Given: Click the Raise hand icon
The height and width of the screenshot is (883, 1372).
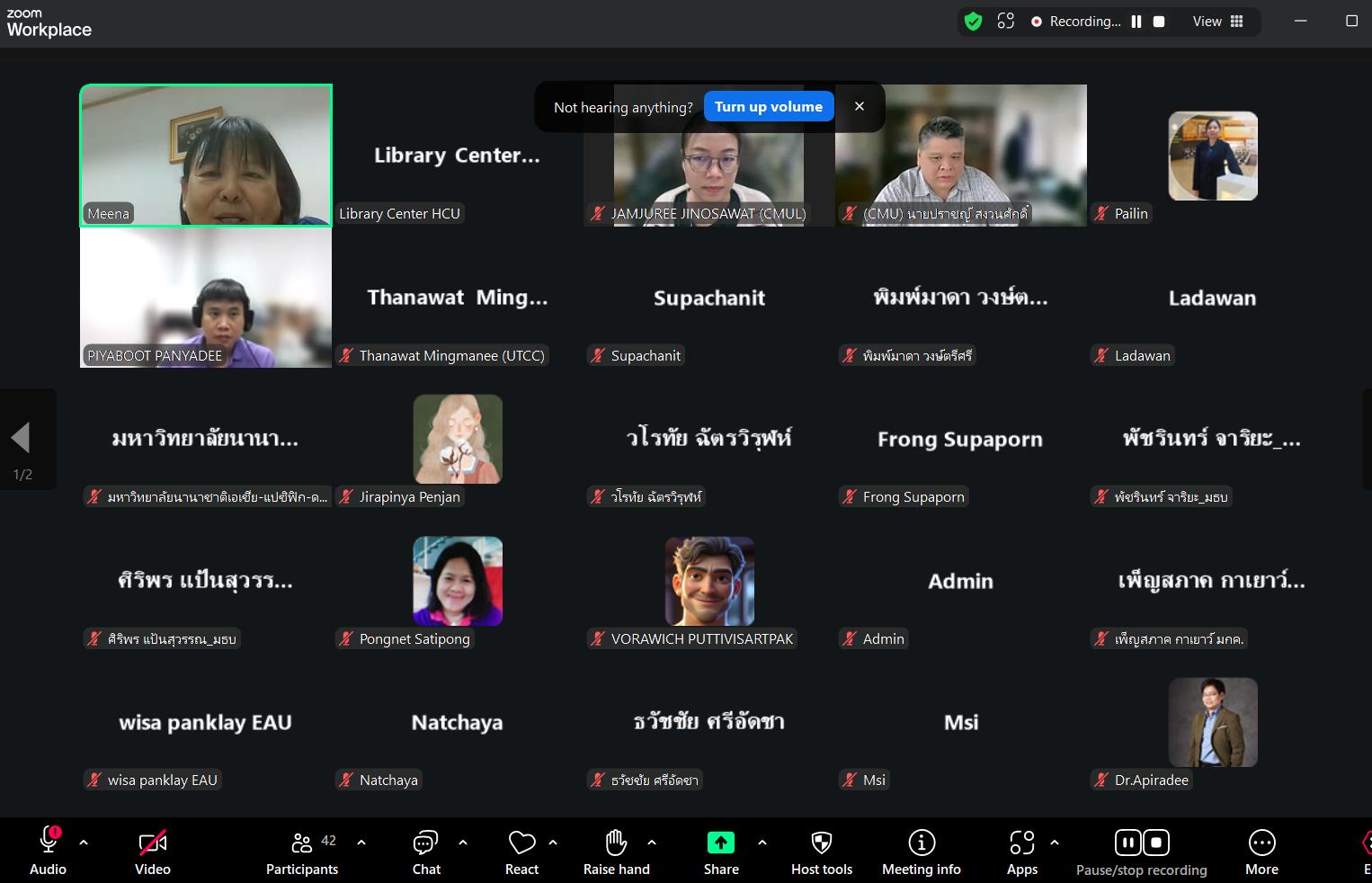Looking at the screenshot, I should [x=616, y=852].
